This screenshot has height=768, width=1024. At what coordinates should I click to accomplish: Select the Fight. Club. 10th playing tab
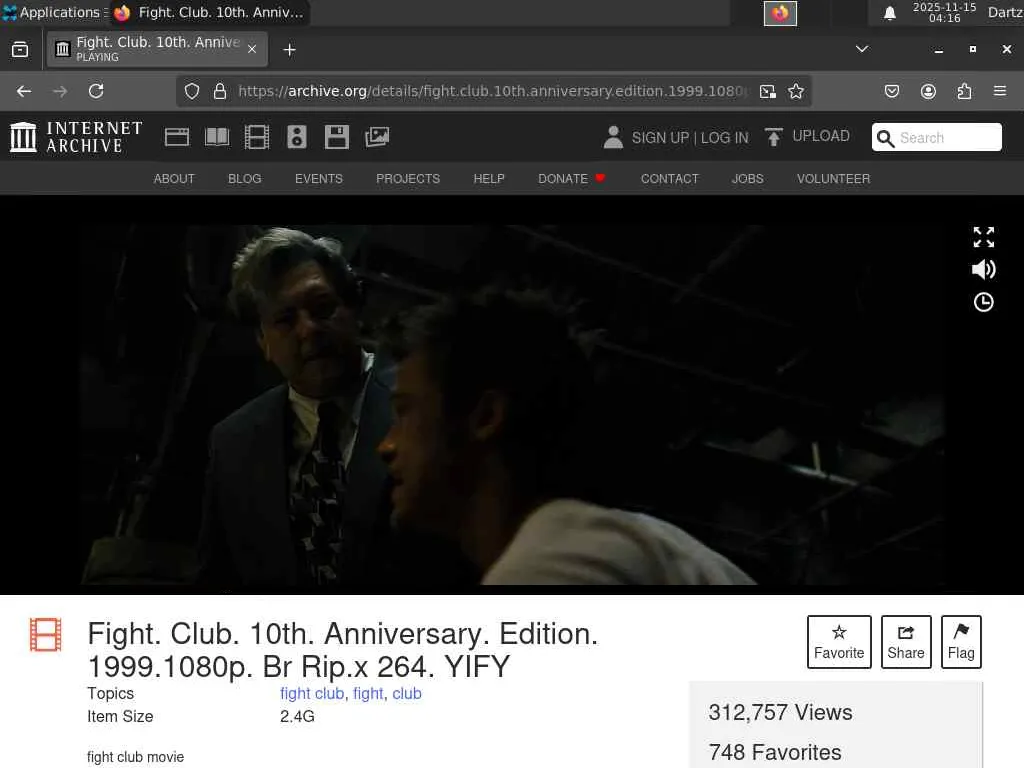coord(157,49)
